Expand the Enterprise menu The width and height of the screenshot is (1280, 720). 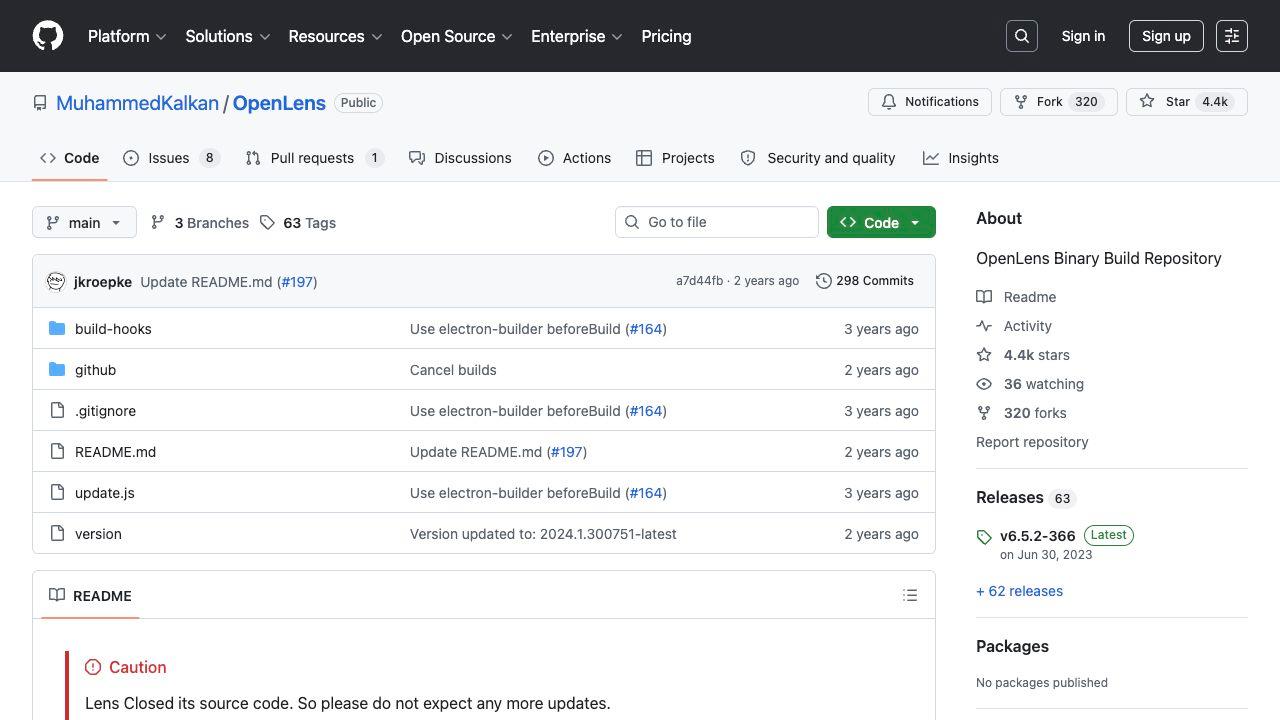pyautogui.click(x=577, y=36)
